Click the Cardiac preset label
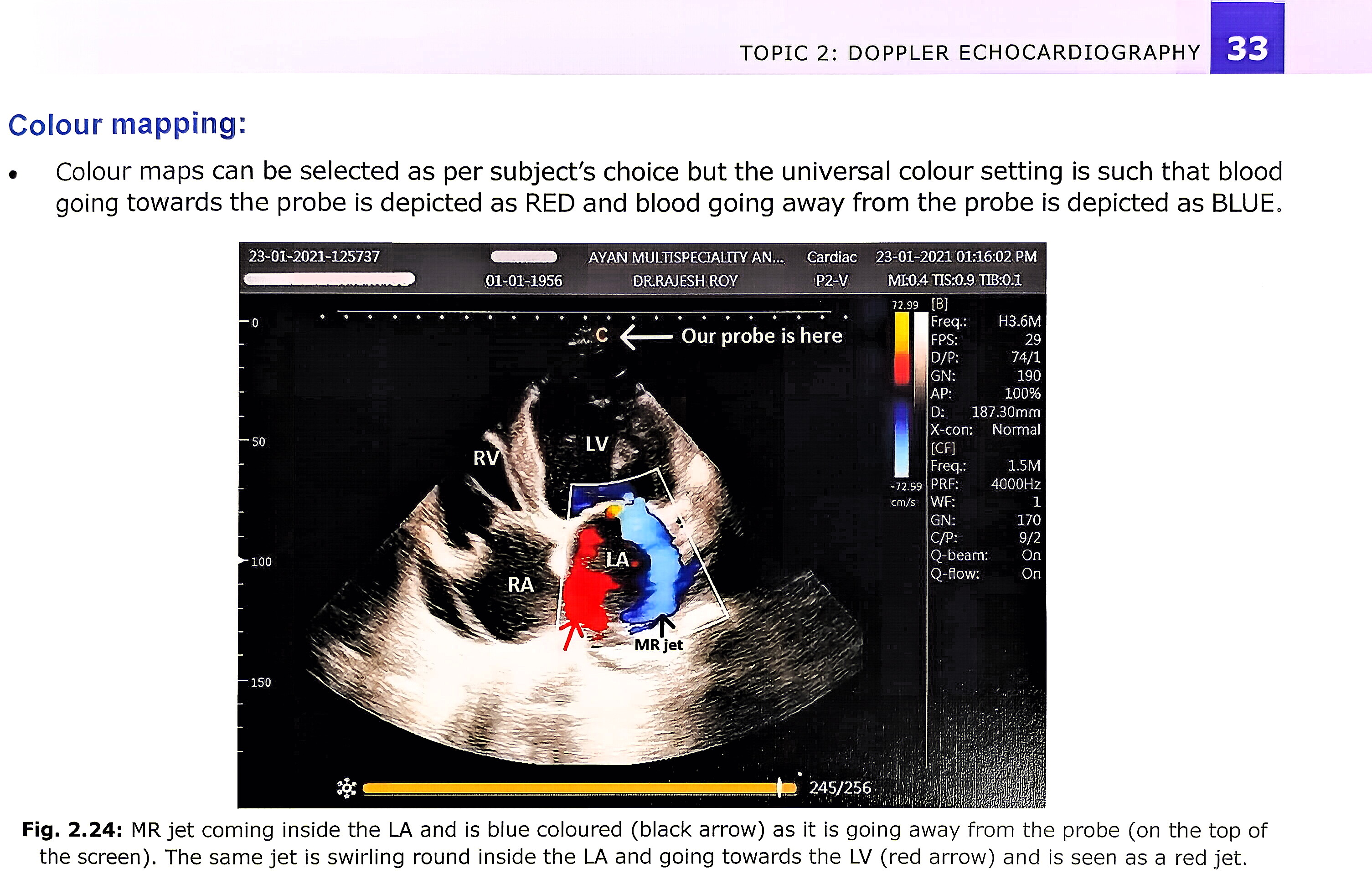 pos(831,257)
